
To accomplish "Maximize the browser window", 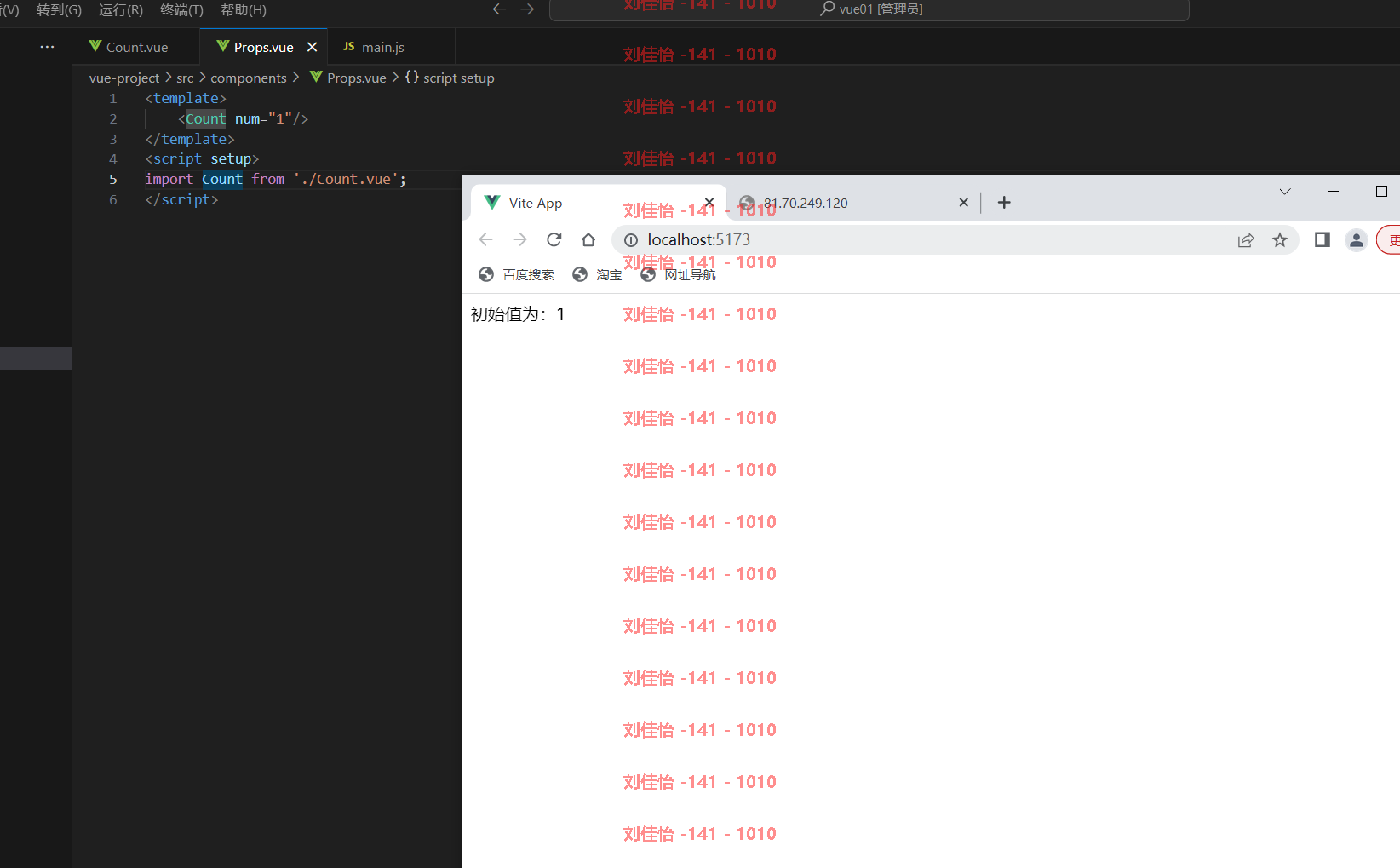I will click(1381, 192).
